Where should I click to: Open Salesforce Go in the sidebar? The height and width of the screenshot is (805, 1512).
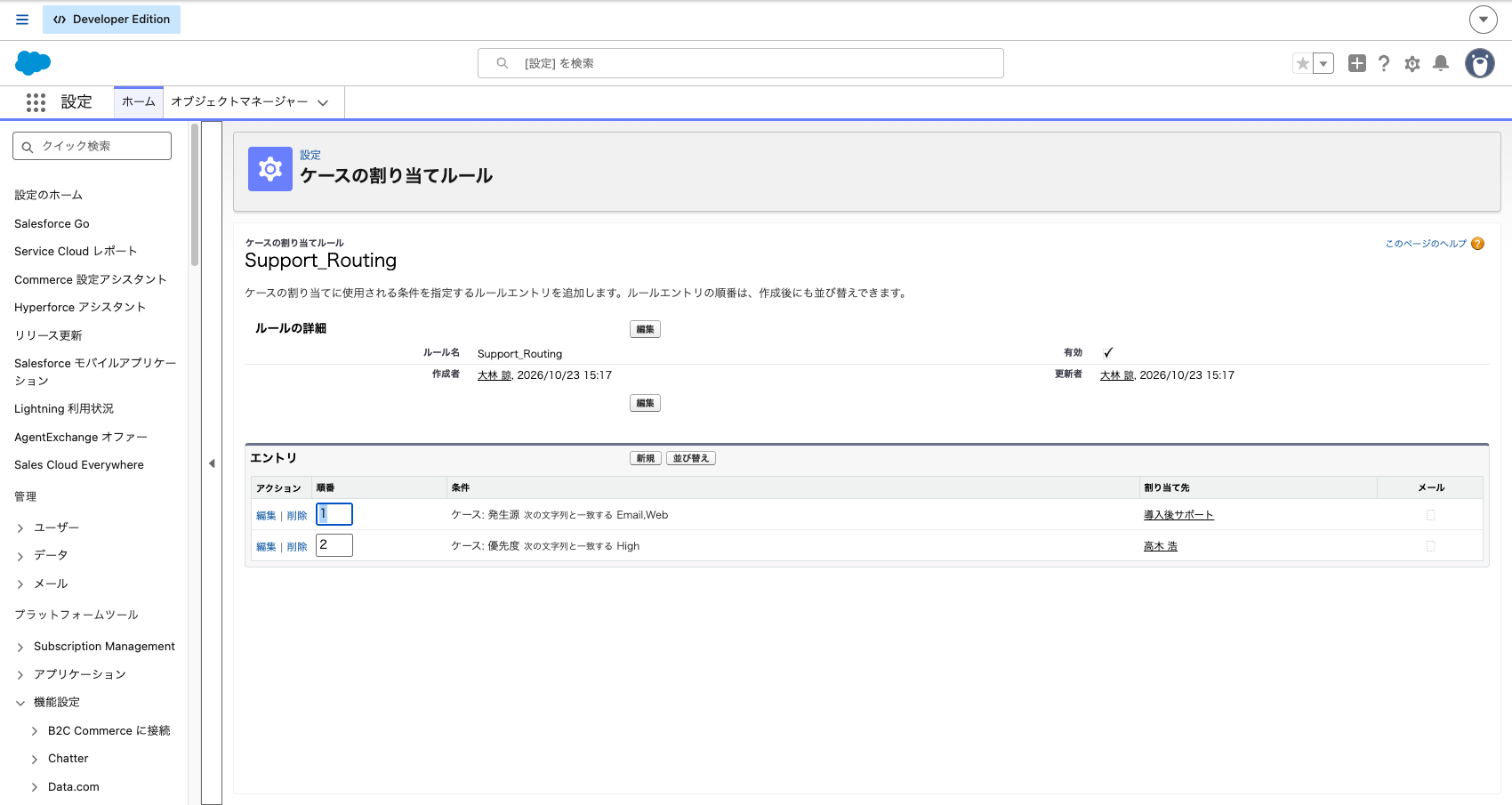click(52, 223)
